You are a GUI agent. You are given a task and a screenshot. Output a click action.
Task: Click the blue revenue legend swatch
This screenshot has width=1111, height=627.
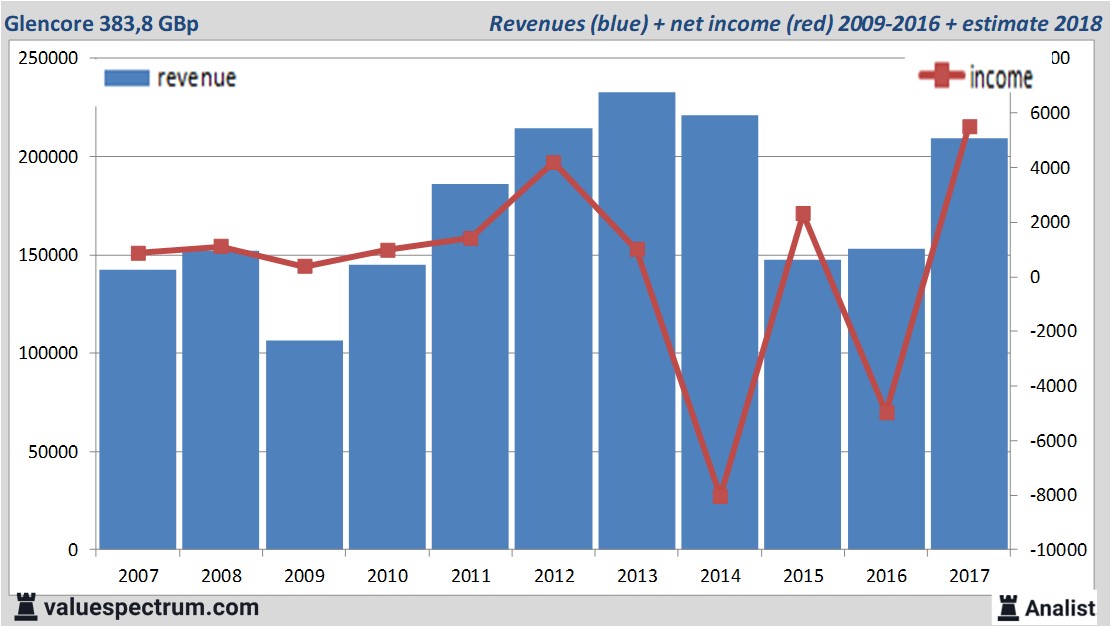[126, 78]
